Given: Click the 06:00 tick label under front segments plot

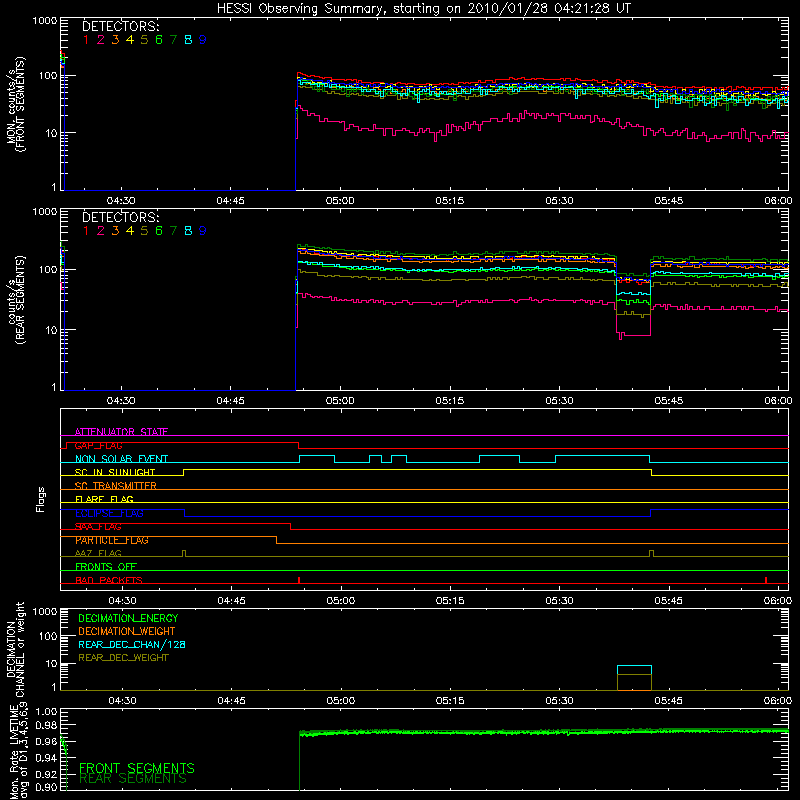Looking at the screenshot, I should (x=778, y=201).
